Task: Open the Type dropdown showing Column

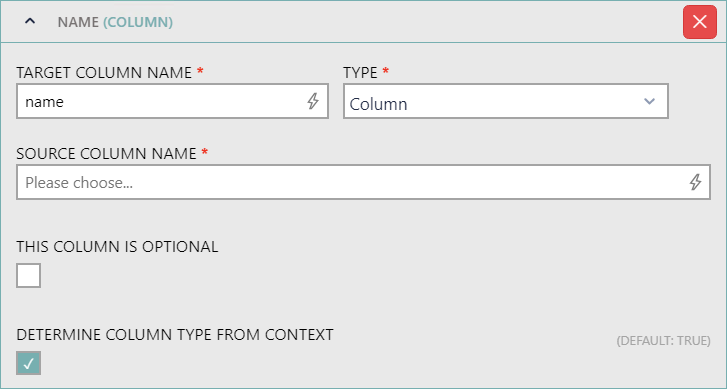Action: pyautogui.click(x=506, y=101)
